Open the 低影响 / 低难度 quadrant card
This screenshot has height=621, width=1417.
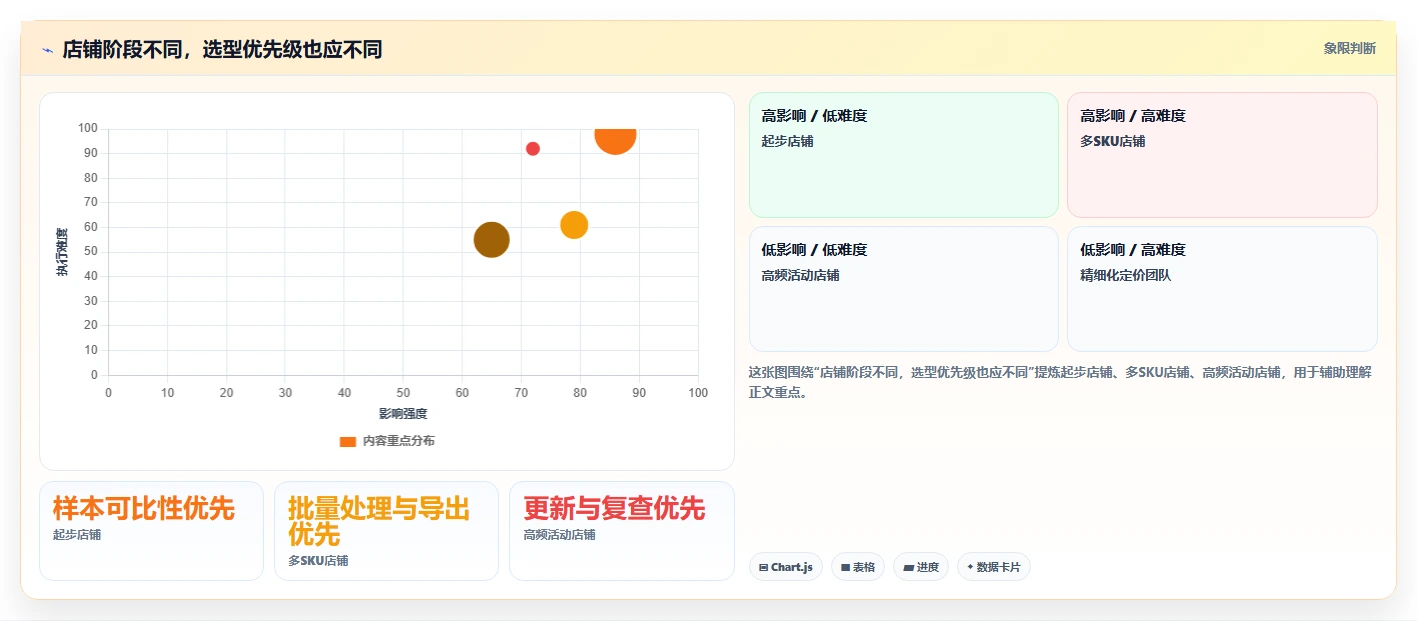(904, 289)
